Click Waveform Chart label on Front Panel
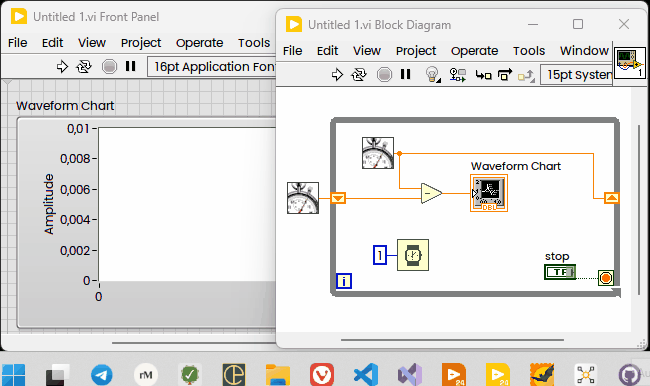650x386 pixels. [65, 106]
